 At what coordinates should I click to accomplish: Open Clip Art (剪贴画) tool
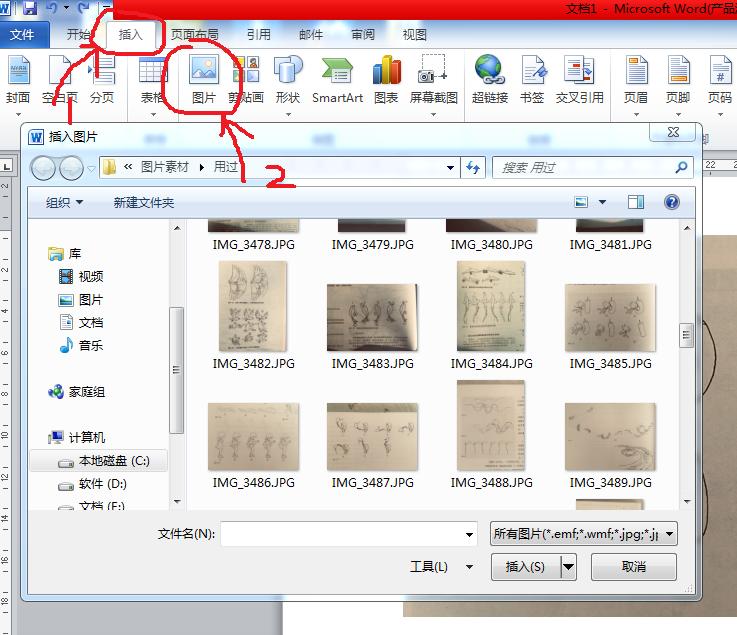(x=246, y=80)
